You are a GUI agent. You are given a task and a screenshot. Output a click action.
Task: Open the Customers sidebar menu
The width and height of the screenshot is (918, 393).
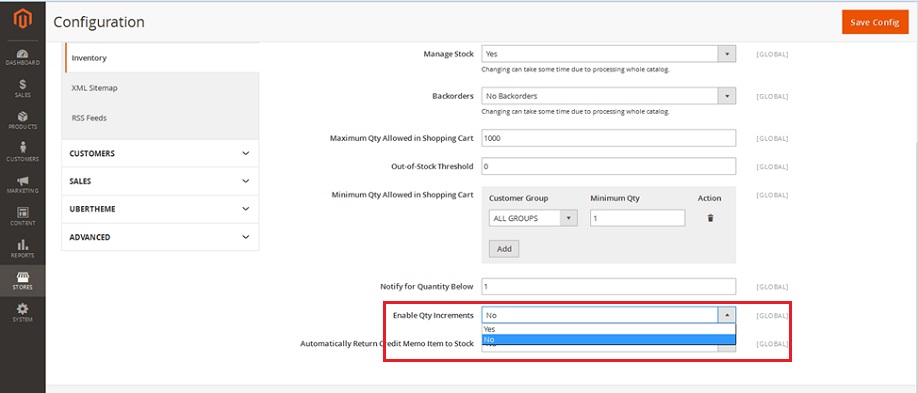pyautogui.click(x=22, y=153)
